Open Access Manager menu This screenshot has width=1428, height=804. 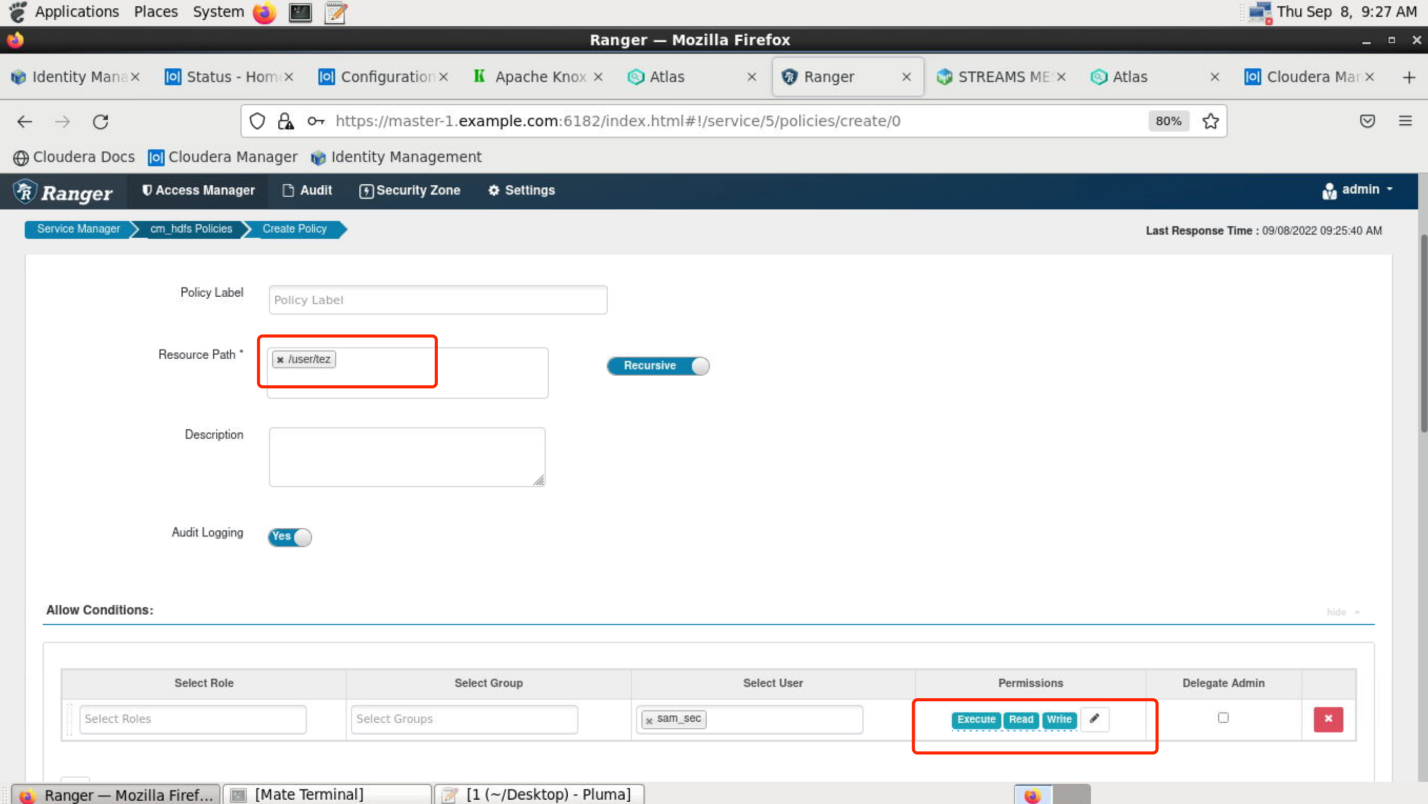(198, 190)
